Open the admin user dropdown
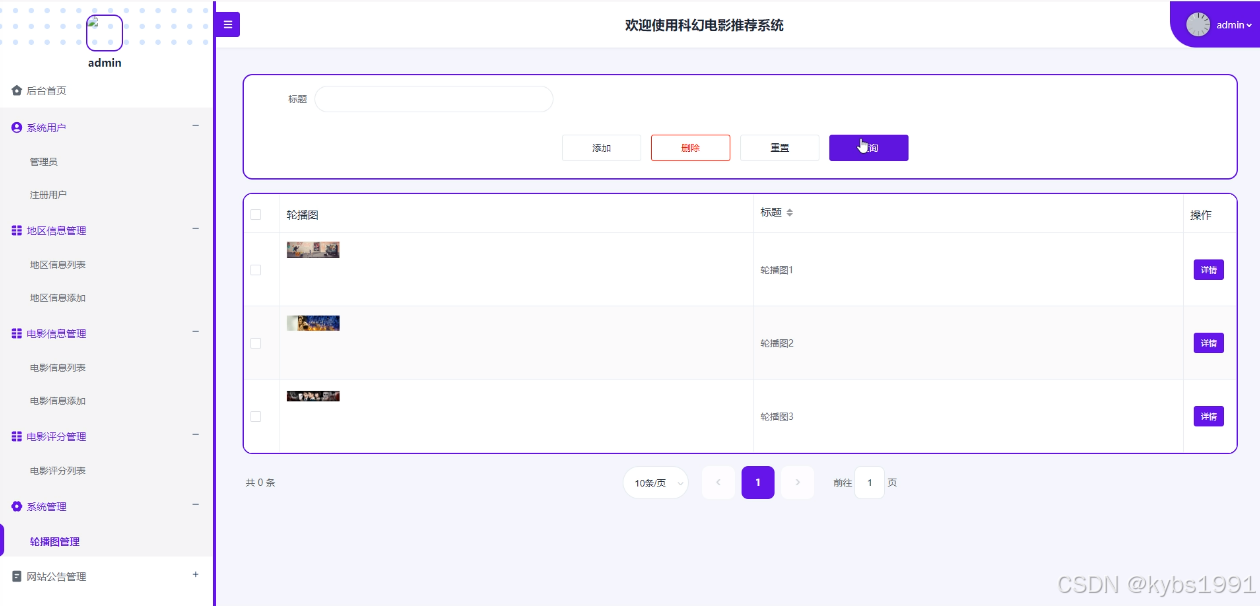Viewport: 1260px width, 606px height. (x=1234, y=25)
